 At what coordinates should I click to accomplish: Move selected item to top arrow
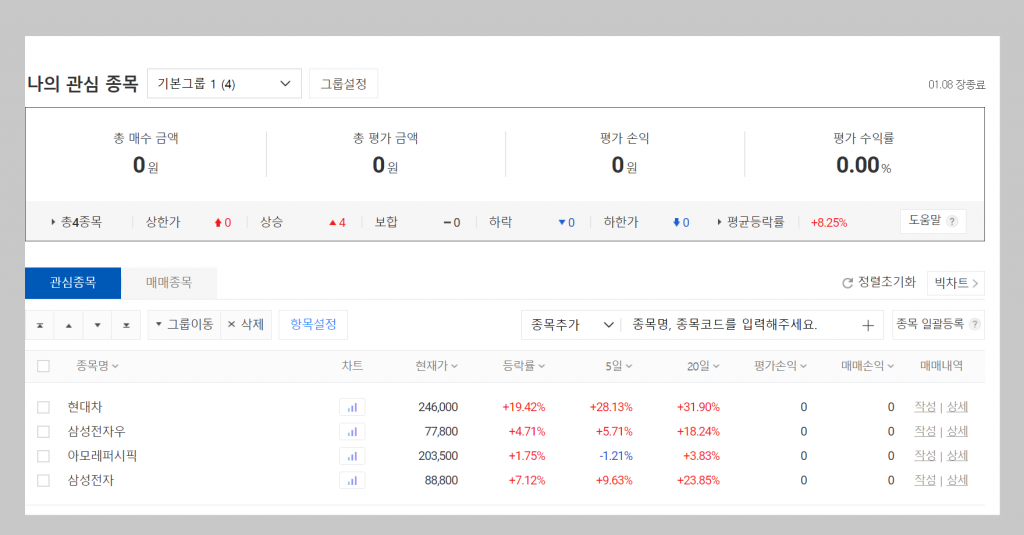(x=40, y=325)
